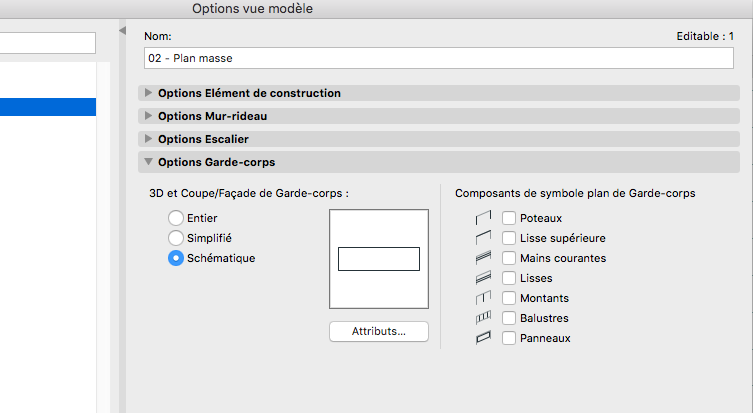
Task: Click the Lisses component icon
Action: pyautogui.click(x=486, y=278)
